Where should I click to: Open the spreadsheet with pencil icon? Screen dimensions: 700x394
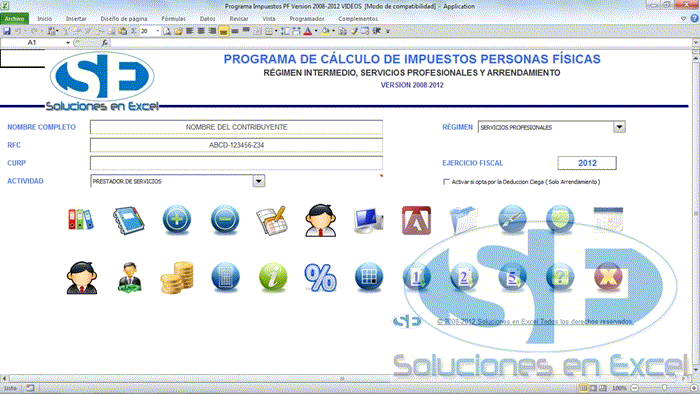click(x=272, y=220)
